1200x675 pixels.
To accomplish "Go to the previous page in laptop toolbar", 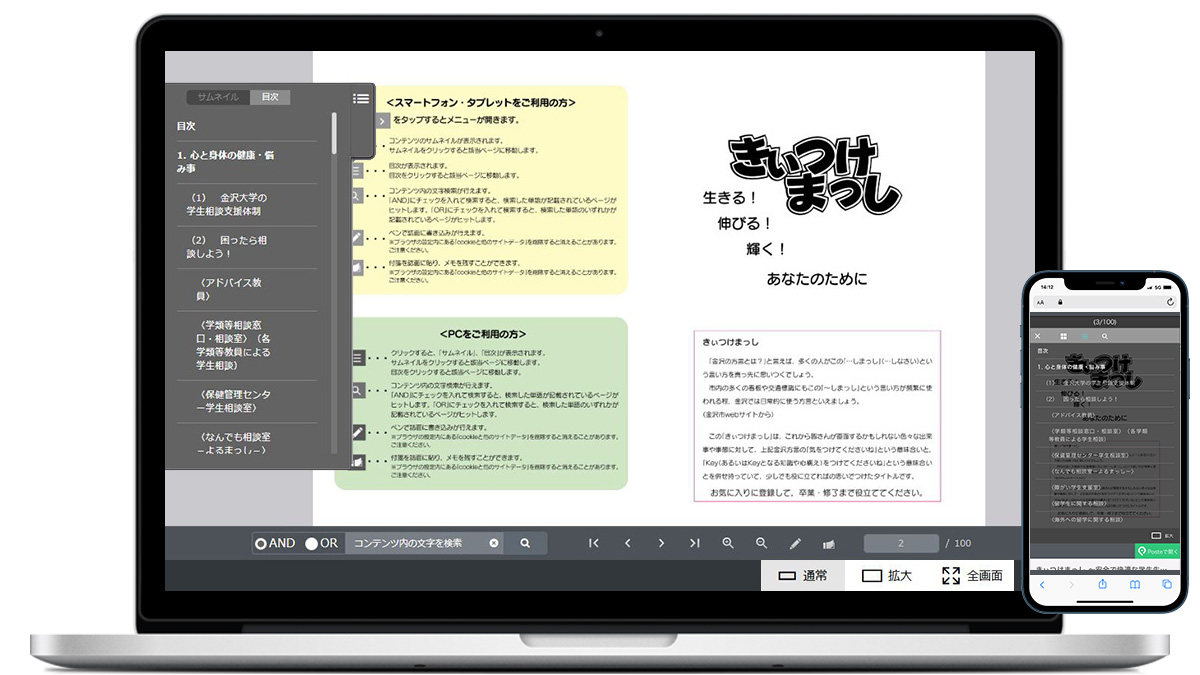I will (x=628, y=543).
